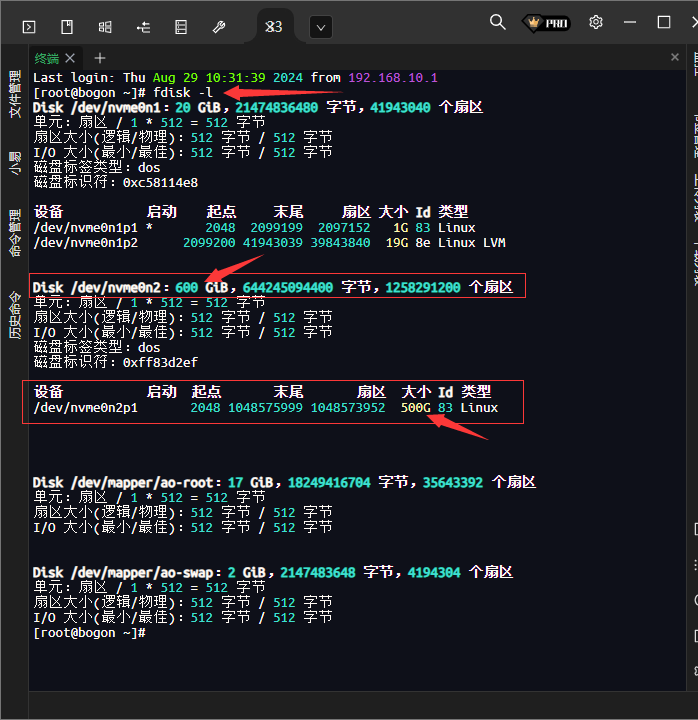The width and height of the screenshot is (698, 720).
Task: Add a new terminal tab with plus
Action: [x=100, y=58]
